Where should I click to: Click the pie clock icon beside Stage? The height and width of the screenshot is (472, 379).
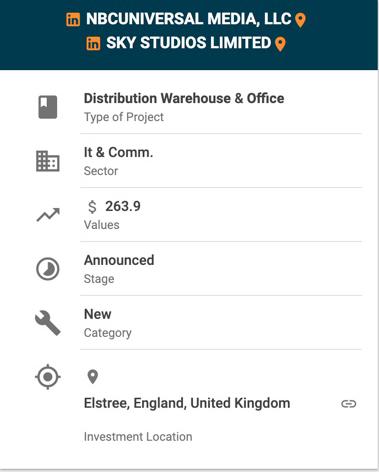click(x=48, y=269)
